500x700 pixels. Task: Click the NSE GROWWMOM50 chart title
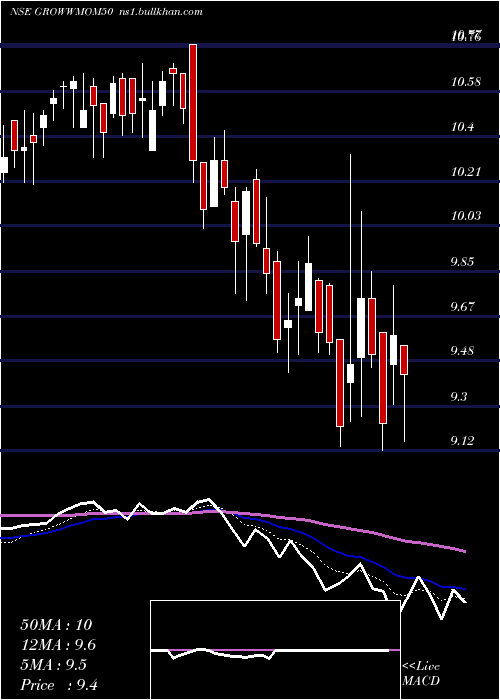64,12
